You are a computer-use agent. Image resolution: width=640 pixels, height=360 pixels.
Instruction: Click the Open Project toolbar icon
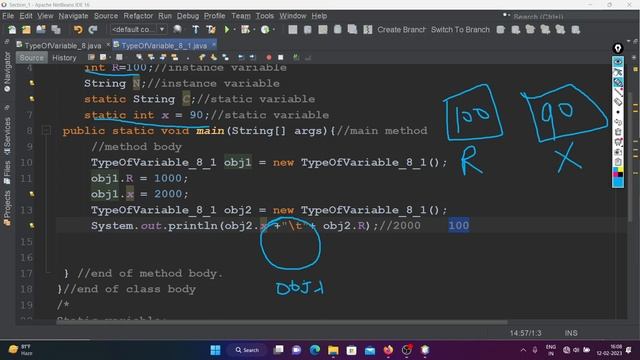pos(41,29)
